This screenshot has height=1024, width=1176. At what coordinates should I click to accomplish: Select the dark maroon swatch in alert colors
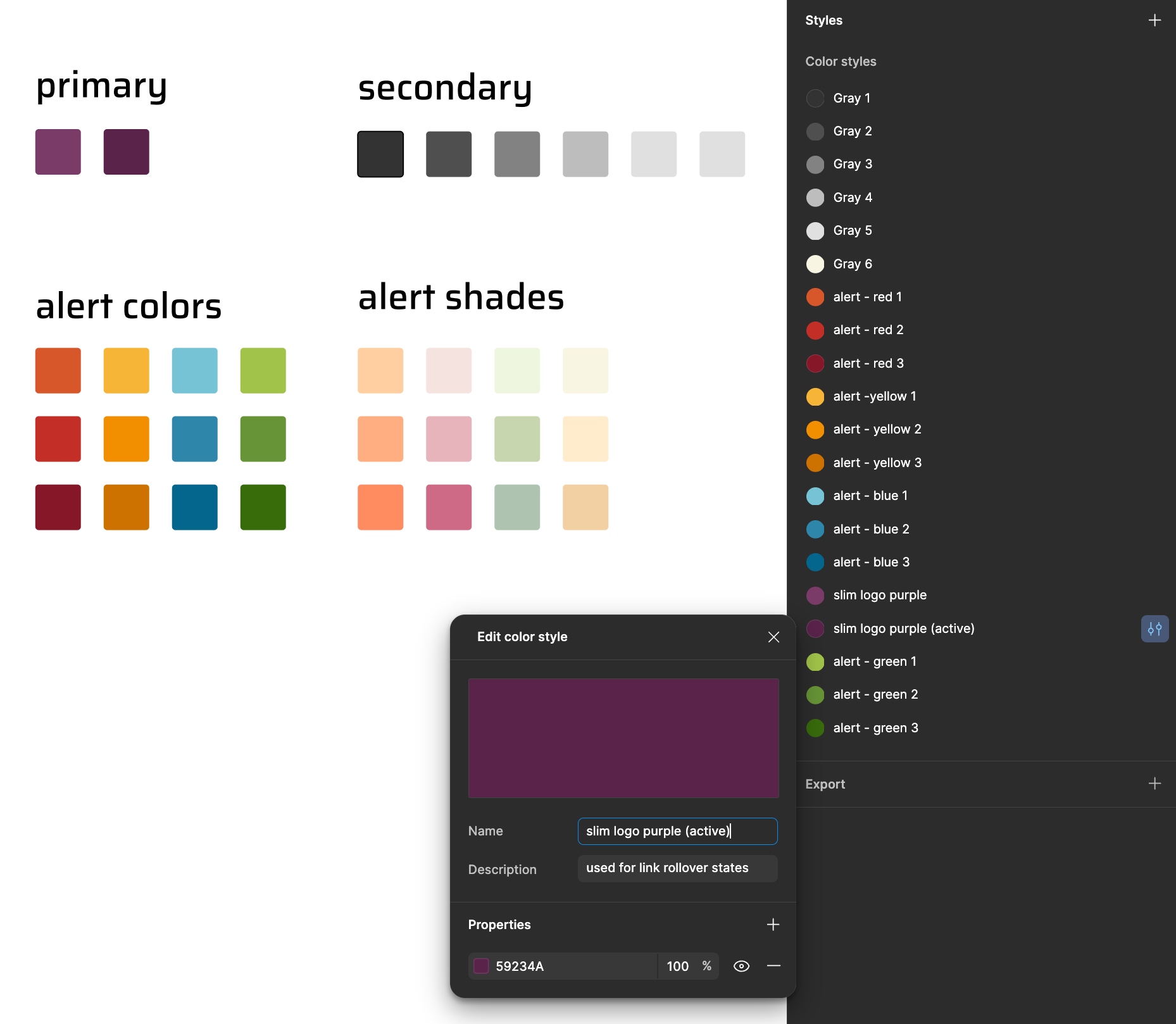pyautogui.click(x=58, y=507)
